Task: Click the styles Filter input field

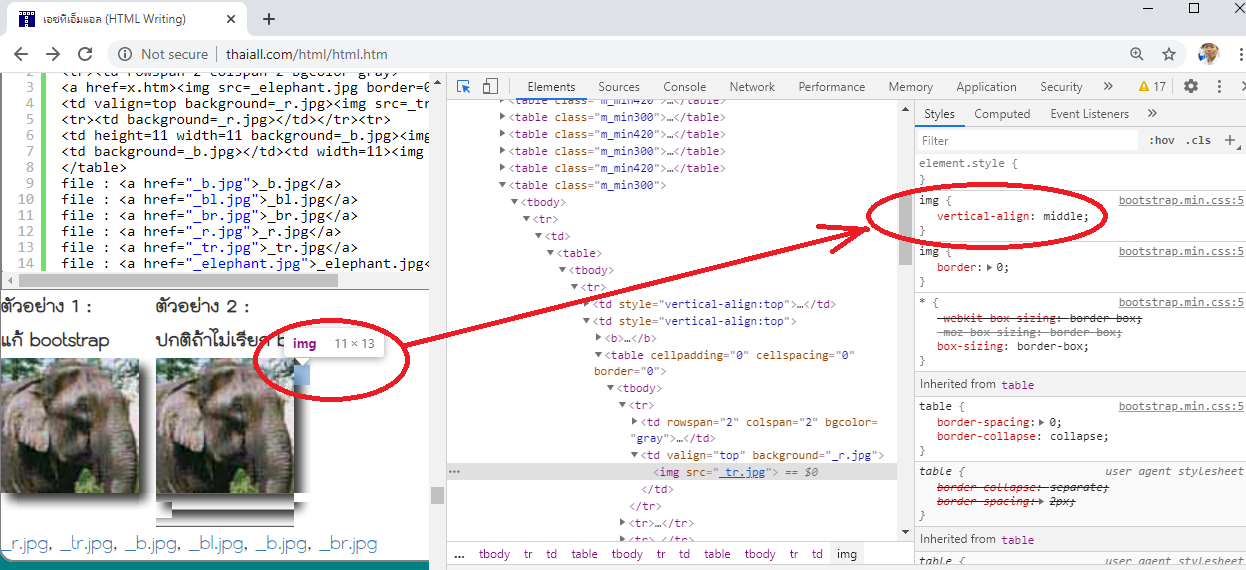Action: tap(1025, 141)
